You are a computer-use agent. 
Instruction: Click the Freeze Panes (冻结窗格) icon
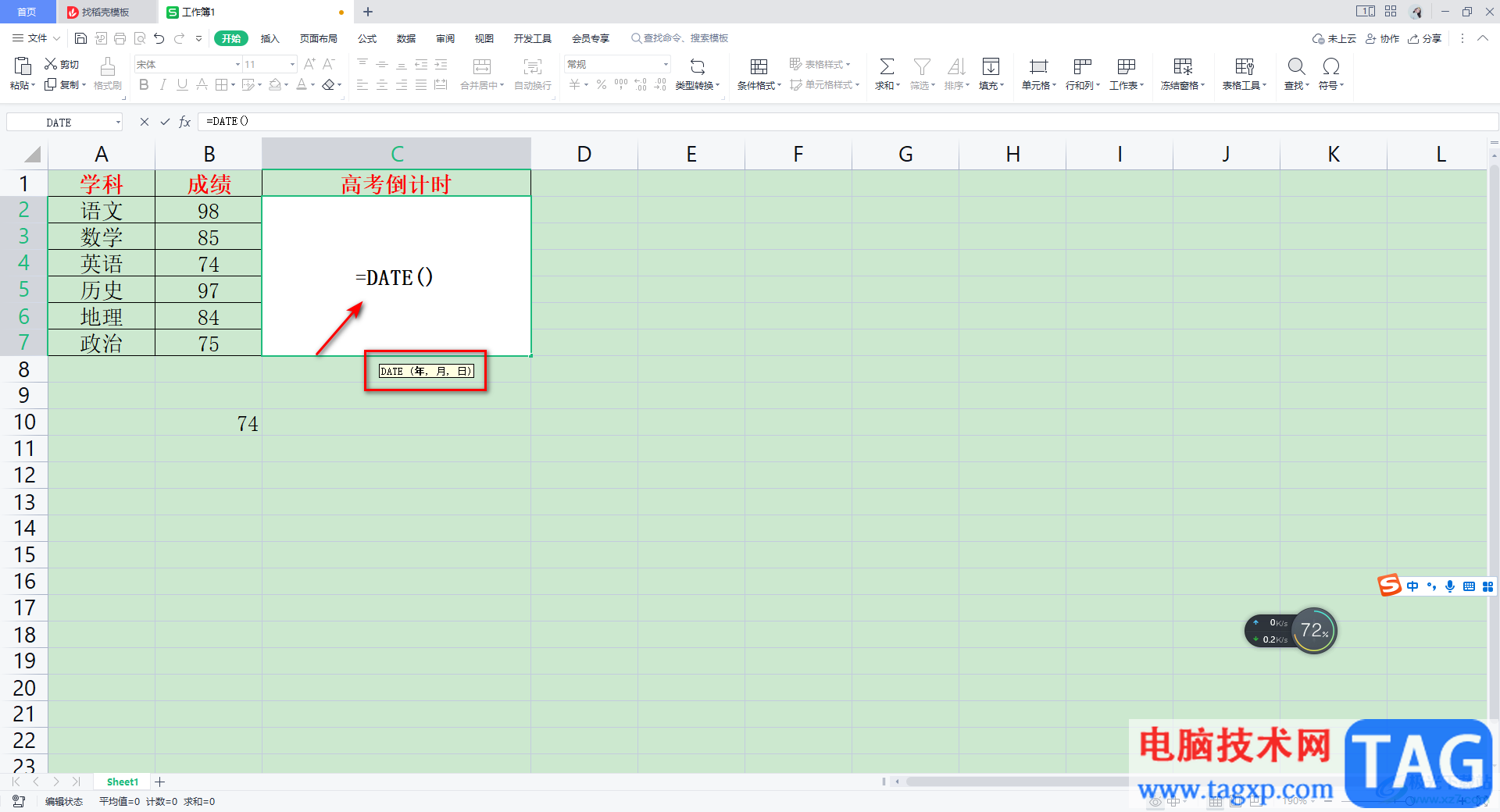click(x=1183, y=67)
